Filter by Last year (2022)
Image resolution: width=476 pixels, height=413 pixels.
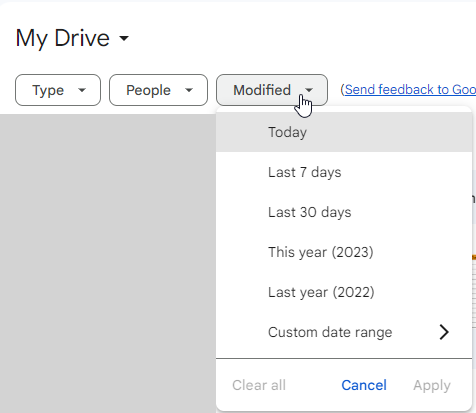pos(344,292)
